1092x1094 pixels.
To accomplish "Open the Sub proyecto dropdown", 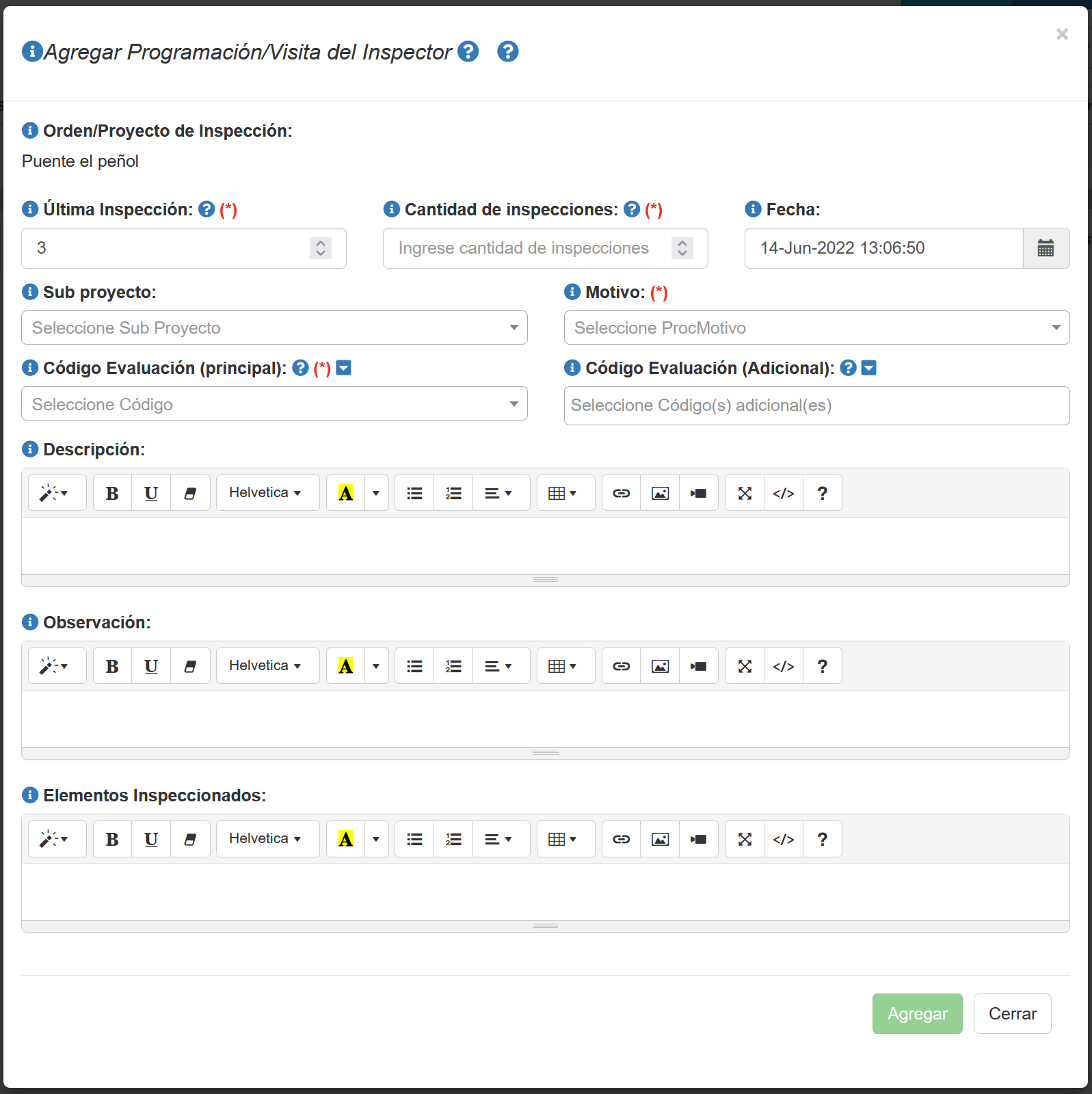I will [274, 328].
